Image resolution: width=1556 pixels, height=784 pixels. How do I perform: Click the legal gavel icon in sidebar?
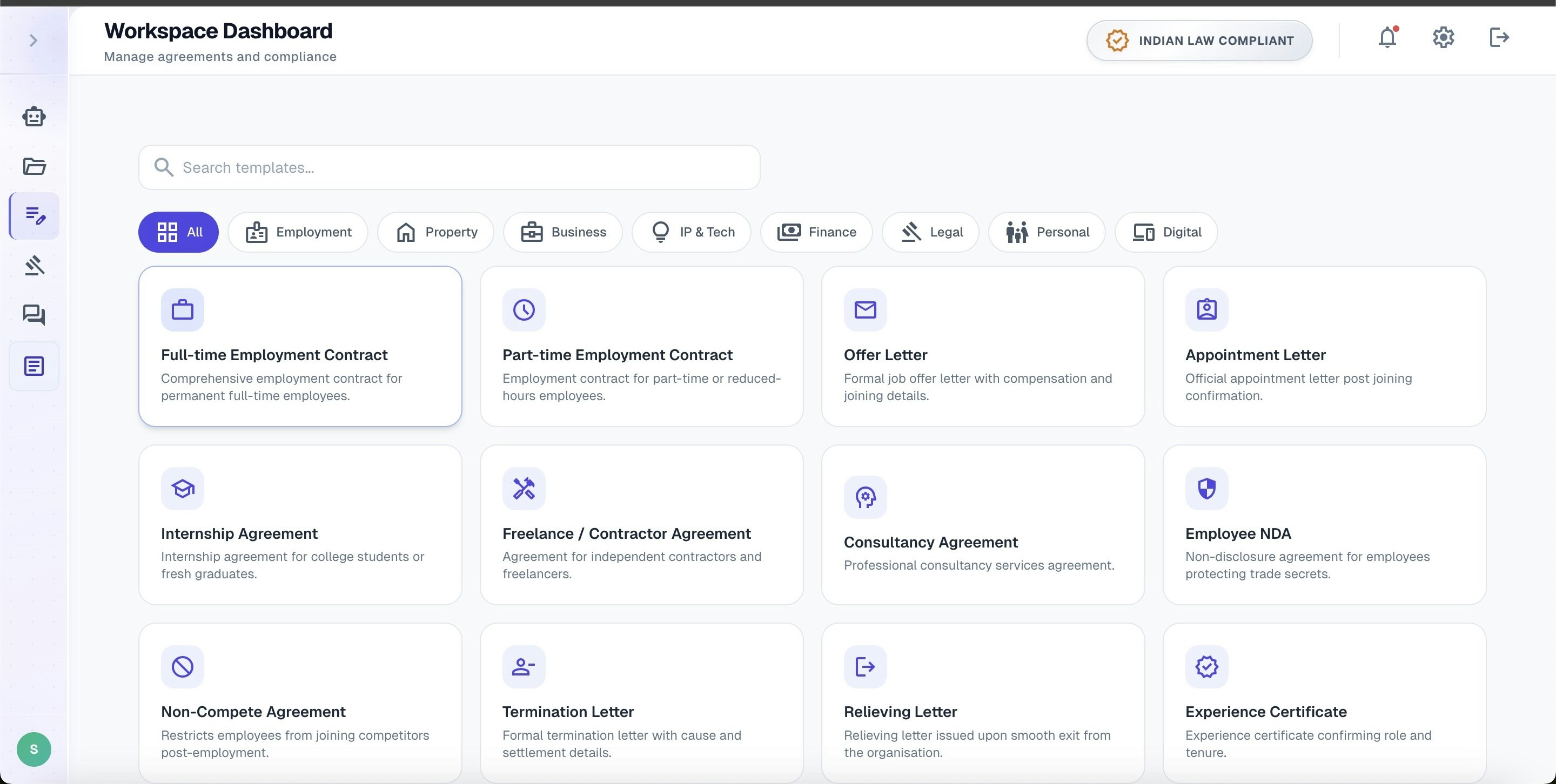click(34, 265)
